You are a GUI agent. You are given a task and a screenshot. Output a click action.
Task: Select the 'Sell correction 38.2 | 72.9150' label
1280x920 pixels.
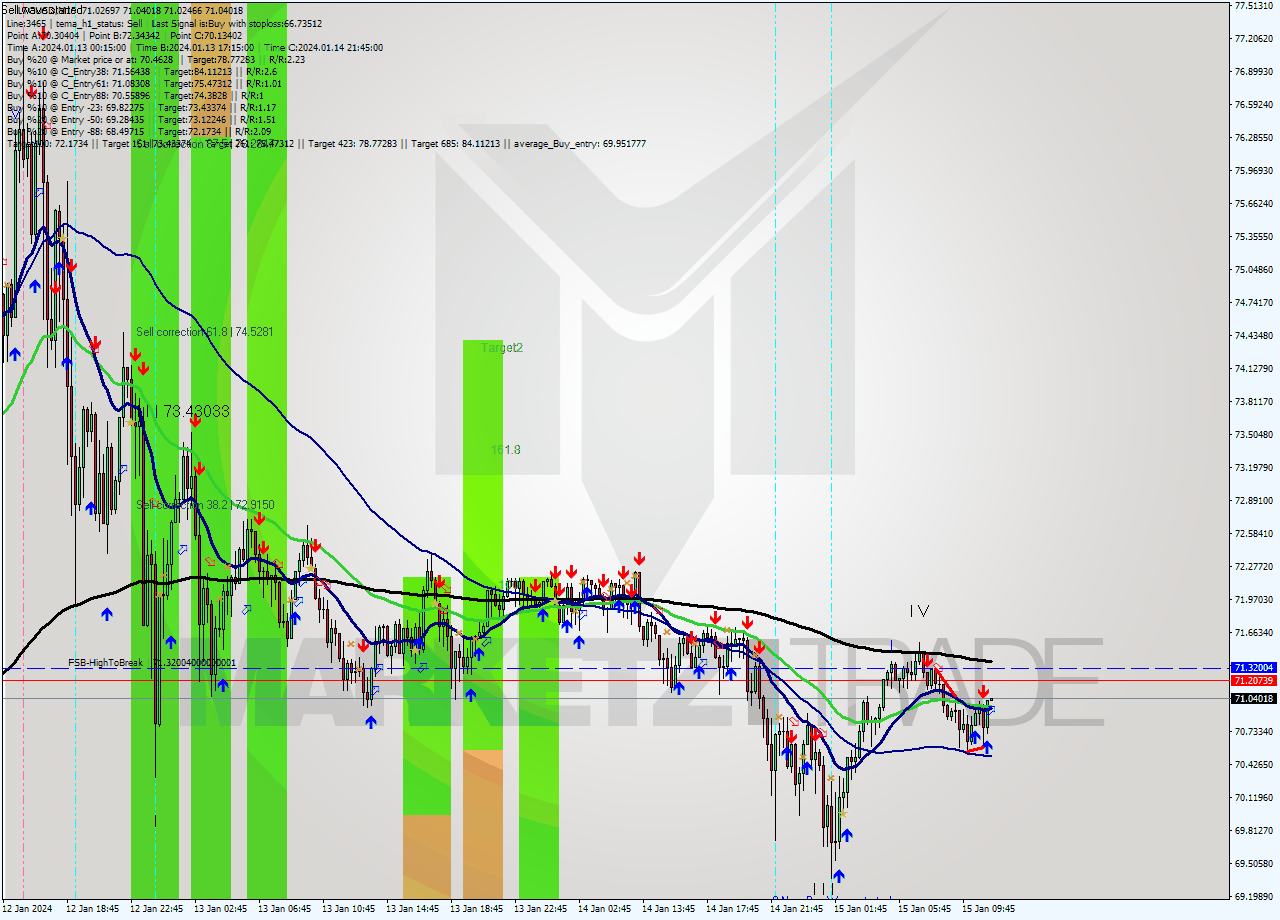[205, 505]
